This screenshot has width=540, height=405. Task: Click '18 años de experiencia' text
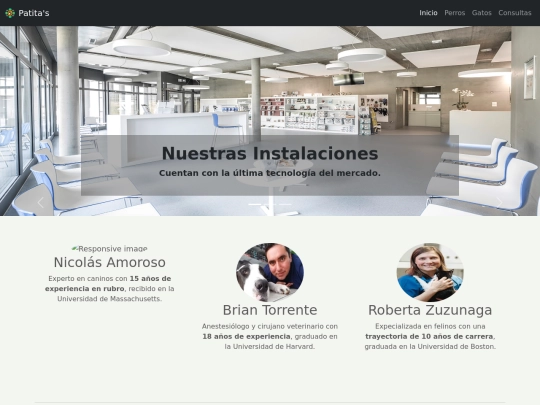[246, 336]
